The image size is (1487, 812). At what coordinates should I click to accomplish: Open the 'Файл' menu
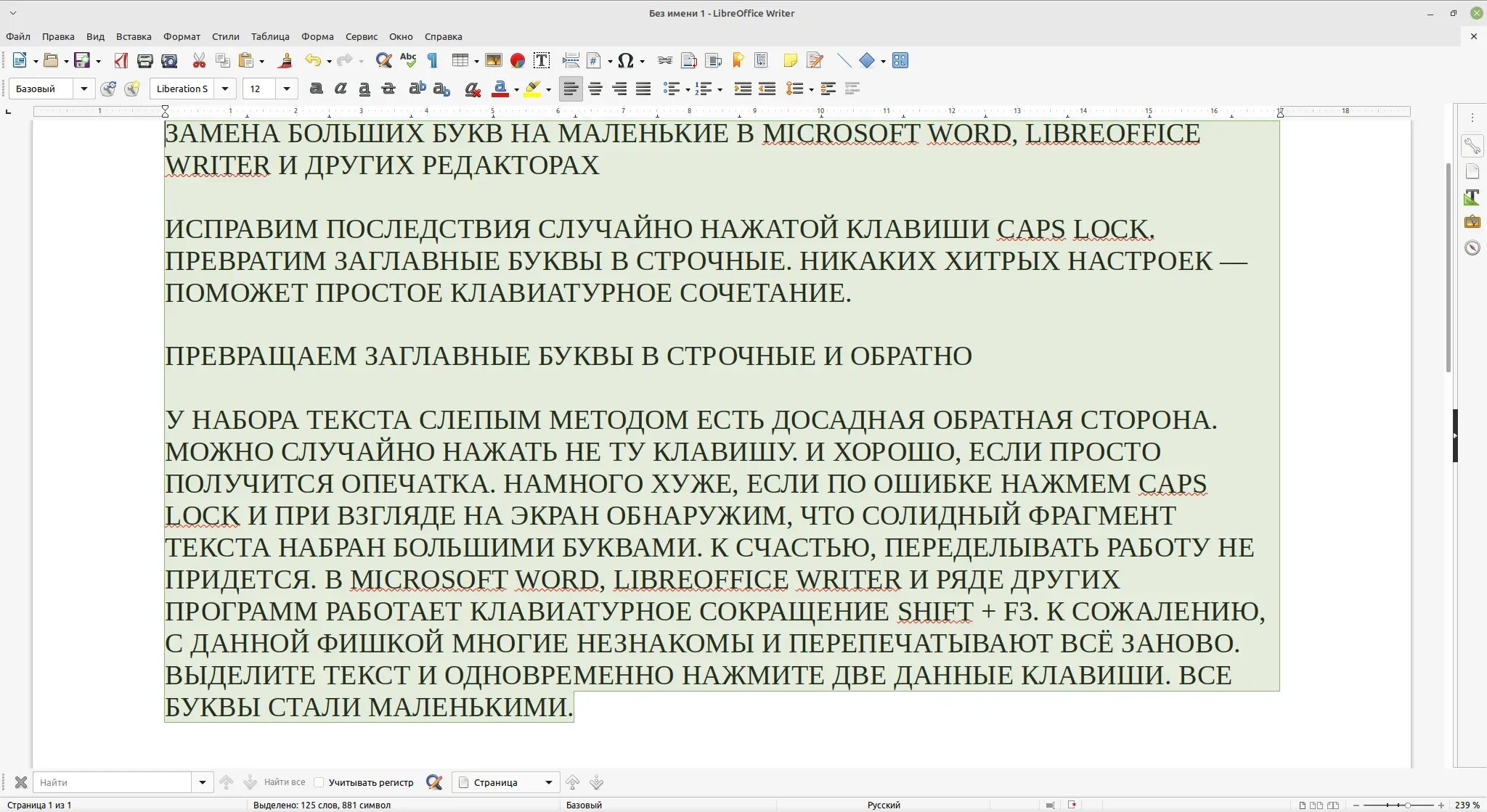[18, 36]
